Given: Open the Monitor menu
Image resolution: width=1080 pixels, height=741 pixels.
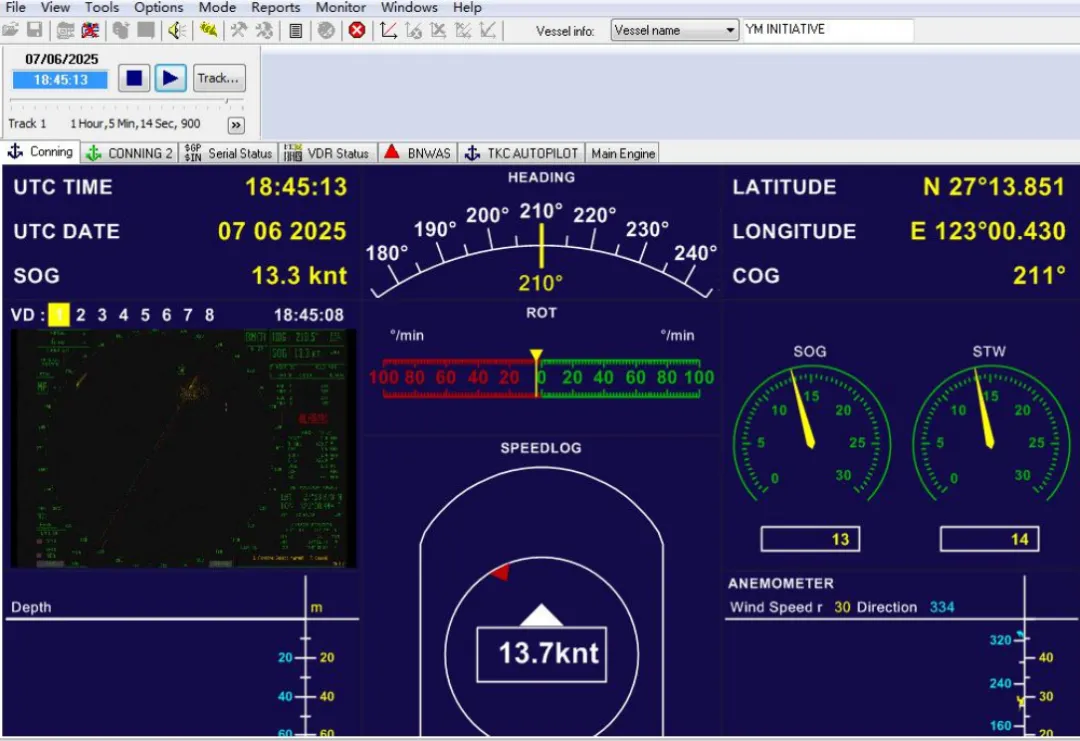Looking at the screenshot, I should [x=340, y=8].
